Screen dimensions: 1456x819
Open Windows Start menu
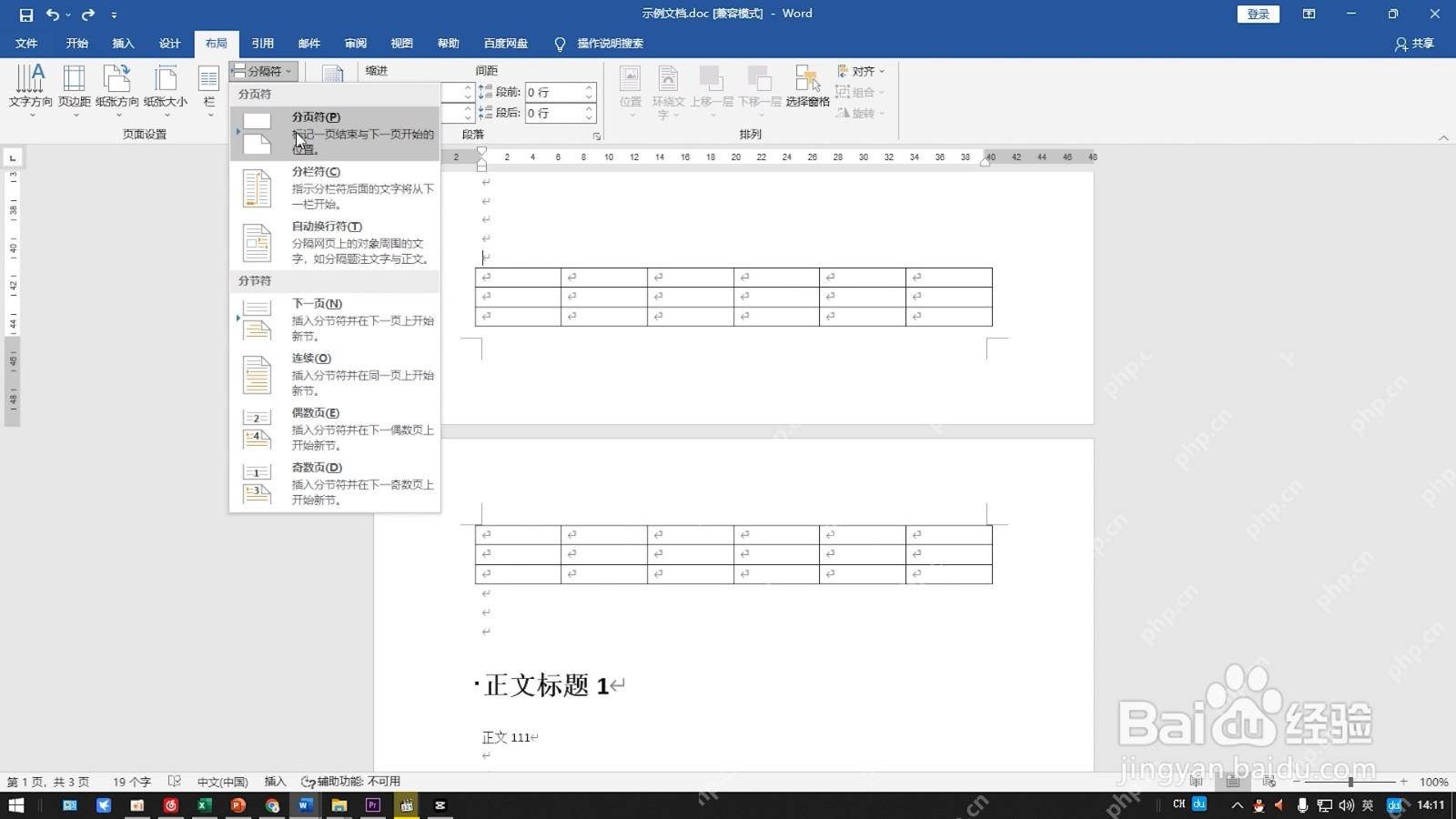pyautogui.click(x=15, y=805)
